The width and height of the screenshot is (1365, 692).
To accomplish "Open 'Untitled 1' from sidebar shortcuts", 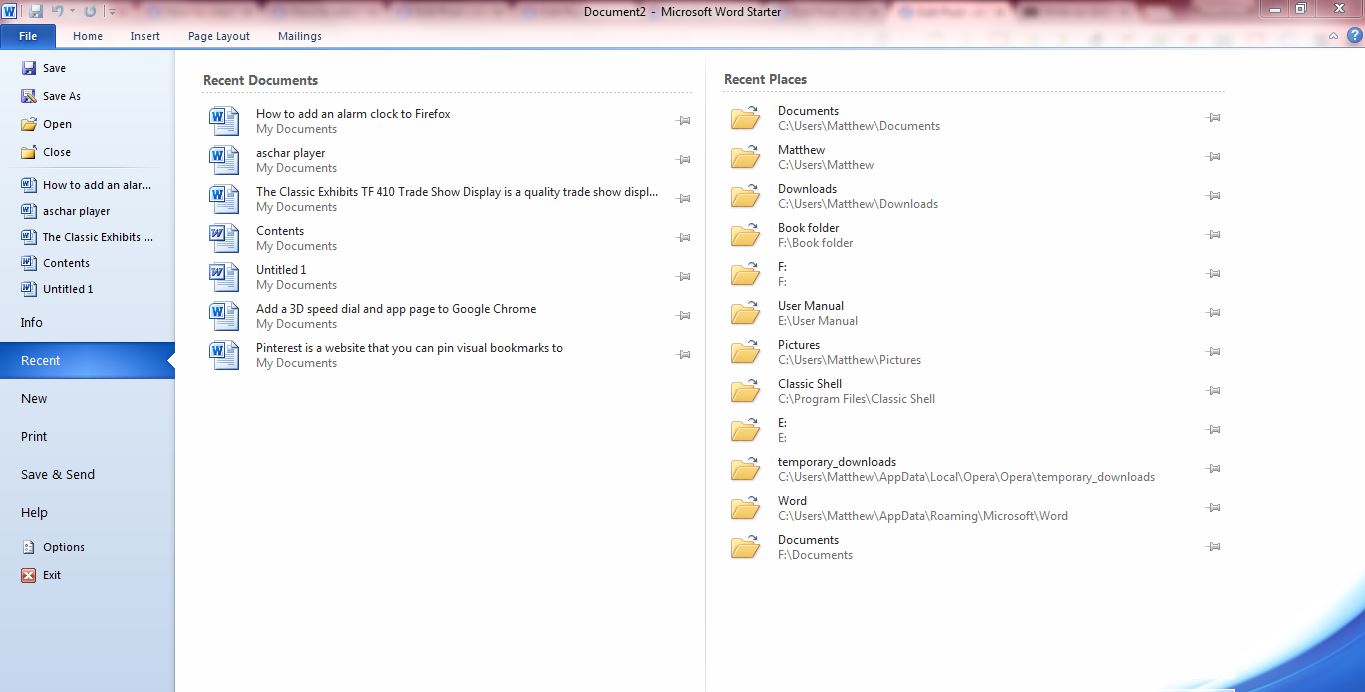I will click(x=57, y=289).
